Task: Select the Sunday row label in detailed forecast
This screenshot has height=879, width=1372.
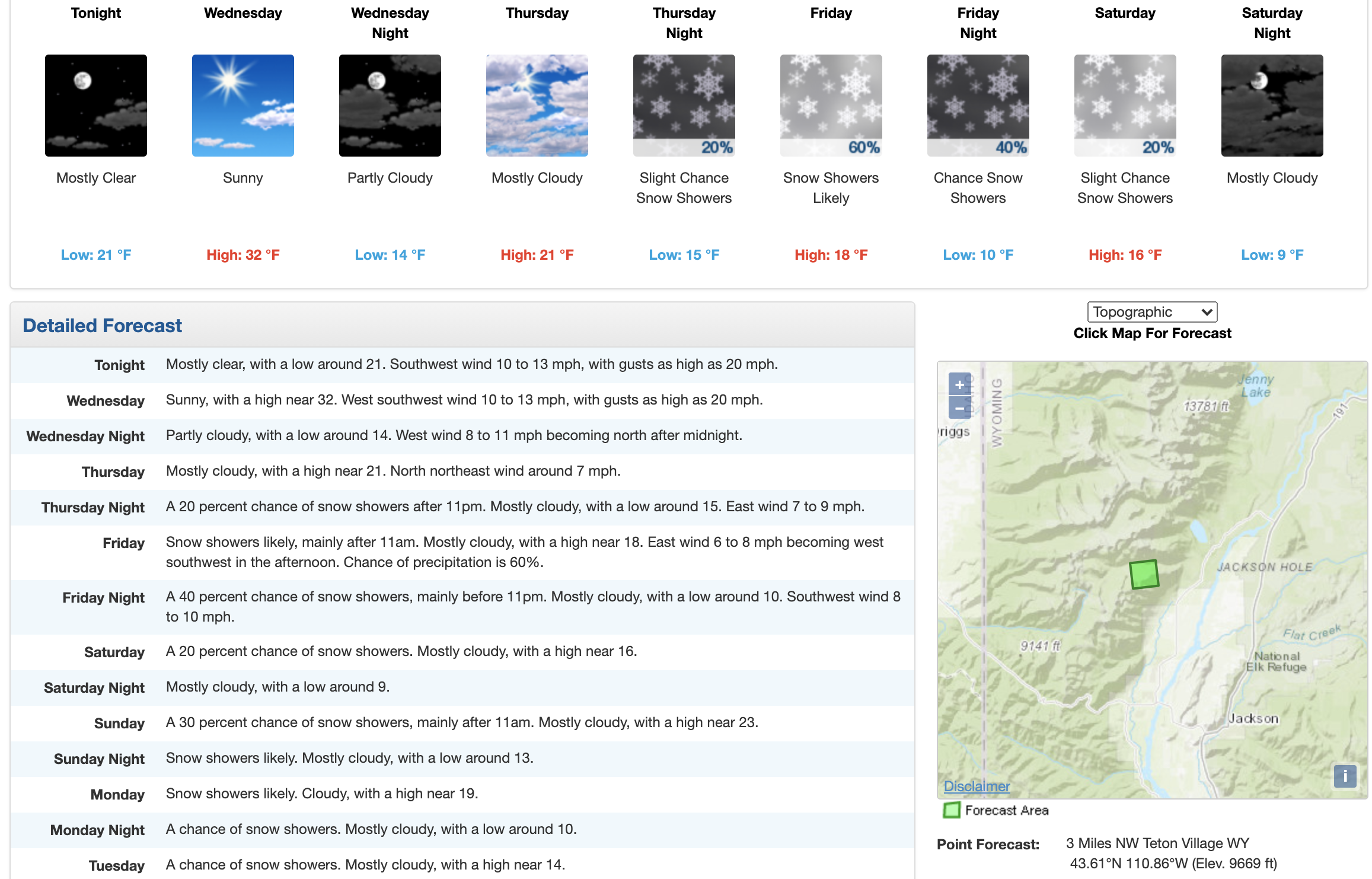Action: point(119,724)
